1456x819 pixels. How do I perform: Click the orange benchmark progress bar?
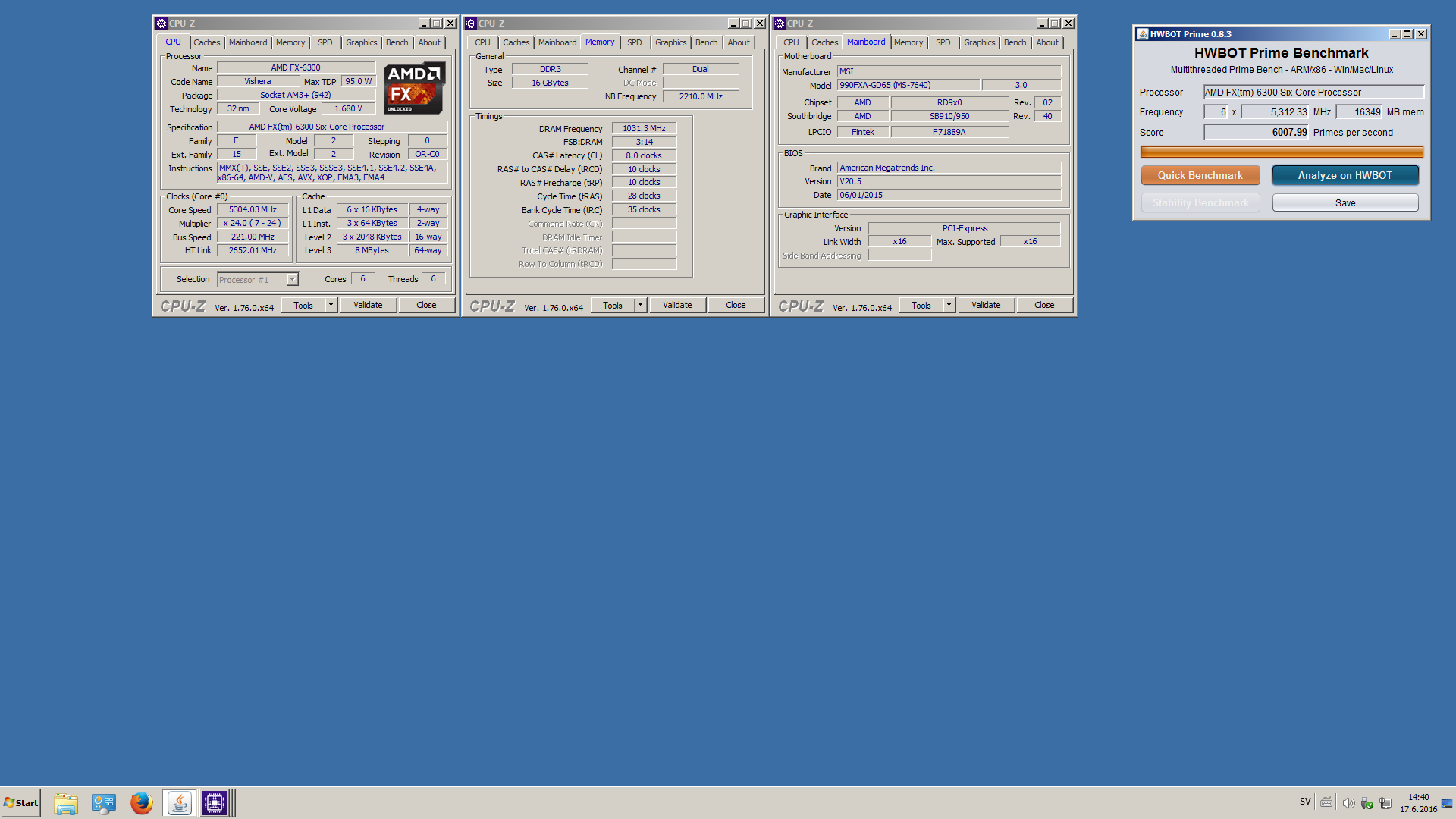pyautogui.click(x=1282, y=152)
